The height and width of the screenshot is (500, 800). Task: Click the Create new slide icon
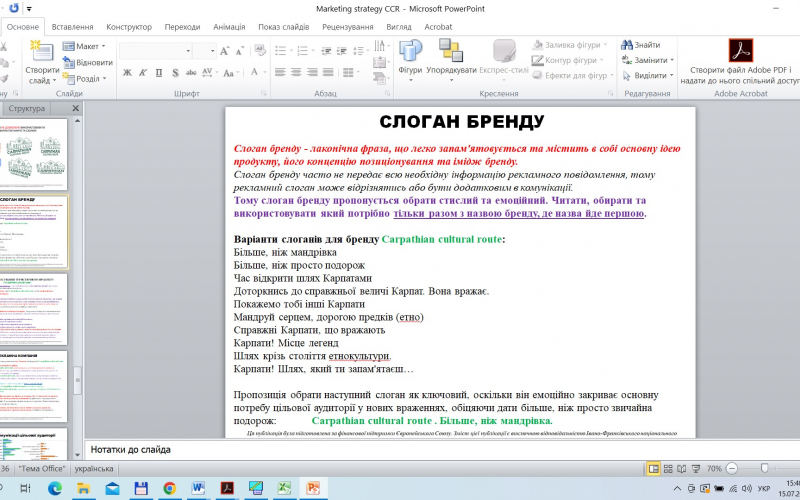point(42,53)
